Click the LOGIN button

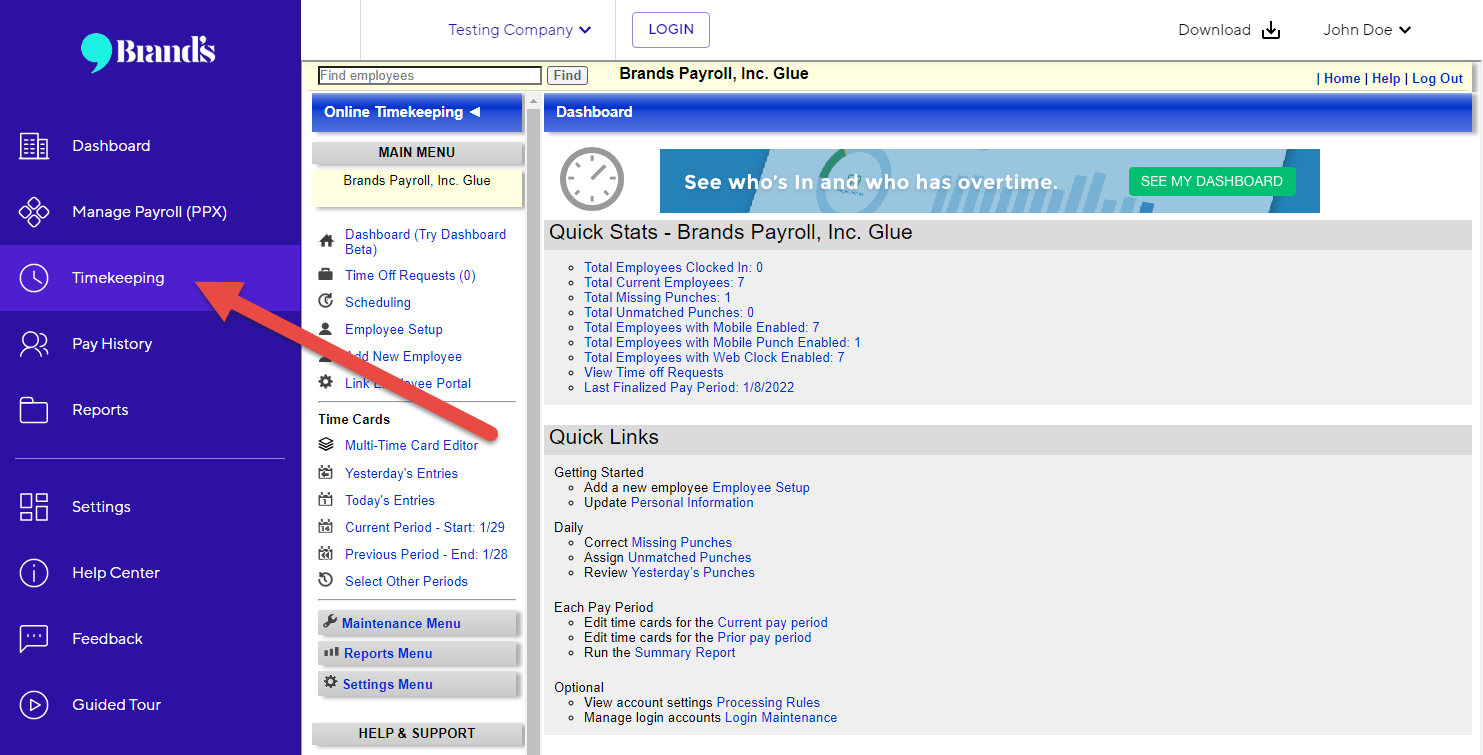click(671, 30)
